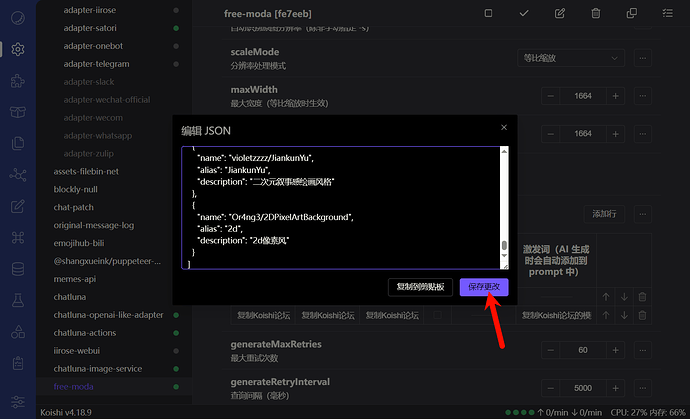The height and width of the screenshot is (419, 690).
Task: Click the save changes button in JSON dialog
Action: 487,287
